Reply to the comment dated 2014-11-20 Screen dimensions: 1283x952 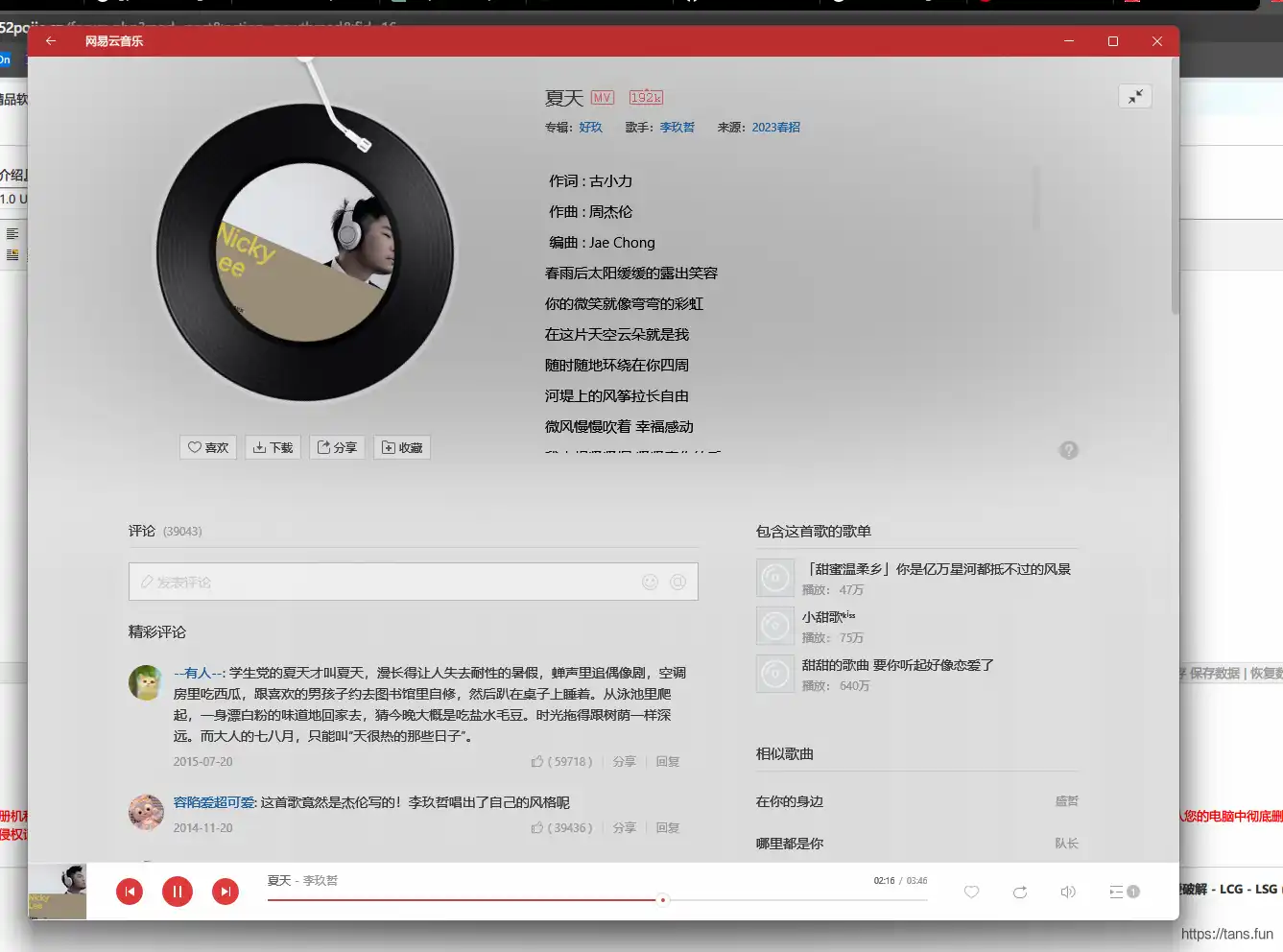point(668,827)
